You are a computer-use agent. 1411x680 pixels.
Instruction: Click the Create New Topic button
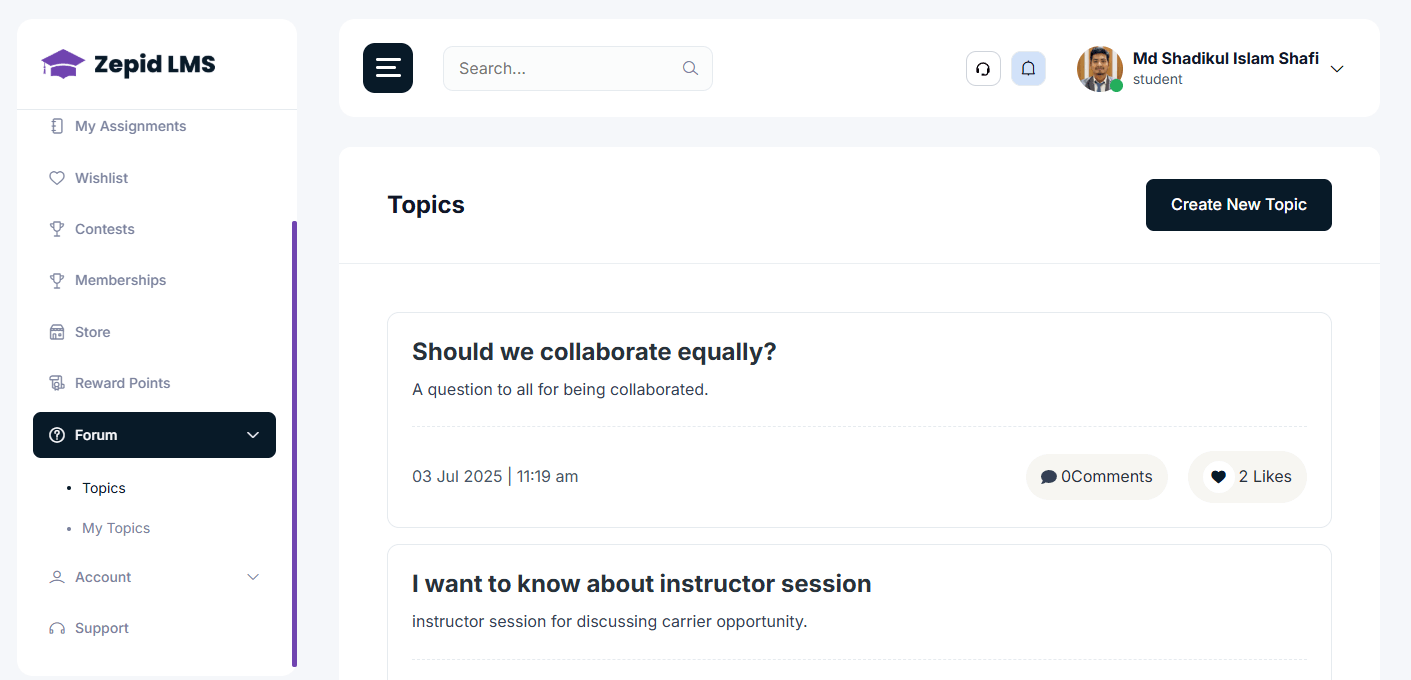coord(1238,205)
